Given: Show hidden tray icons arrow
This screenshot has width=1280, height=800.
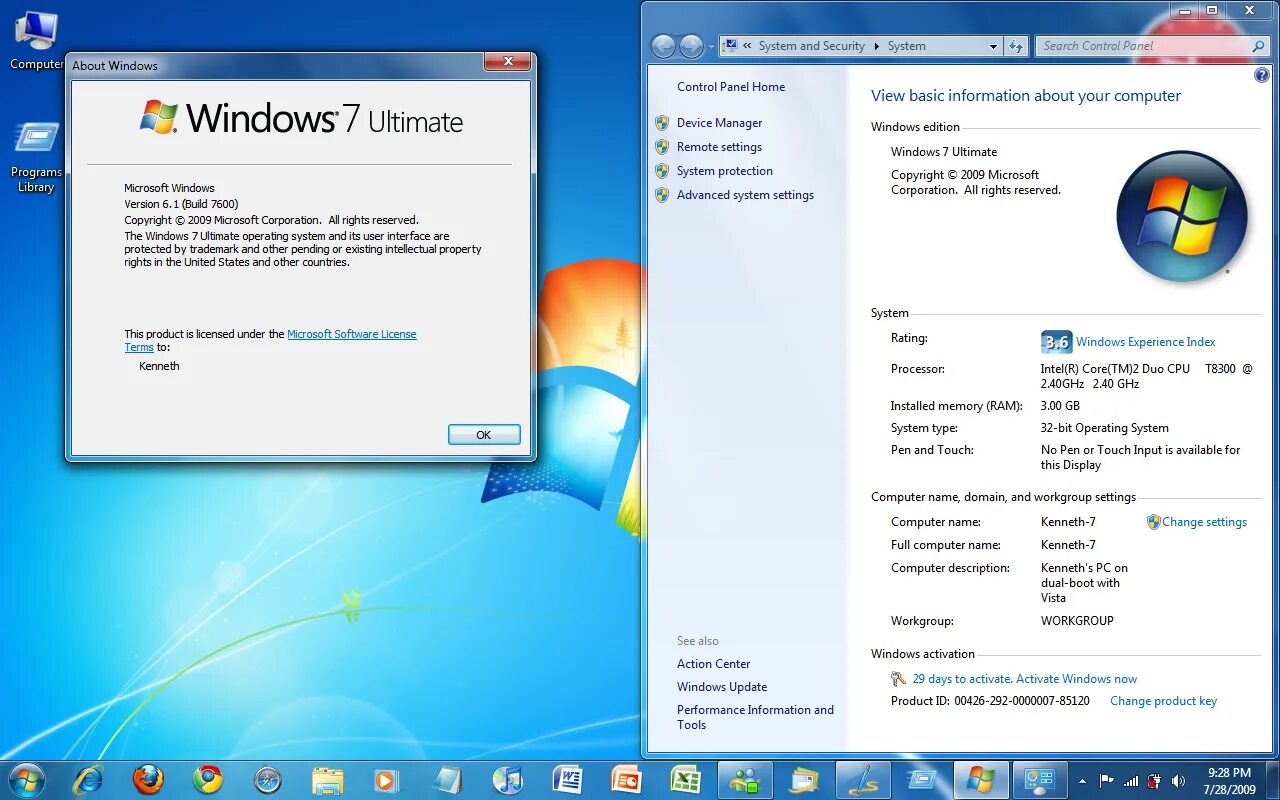Looking at the screenshot, I should point(1082,780).
